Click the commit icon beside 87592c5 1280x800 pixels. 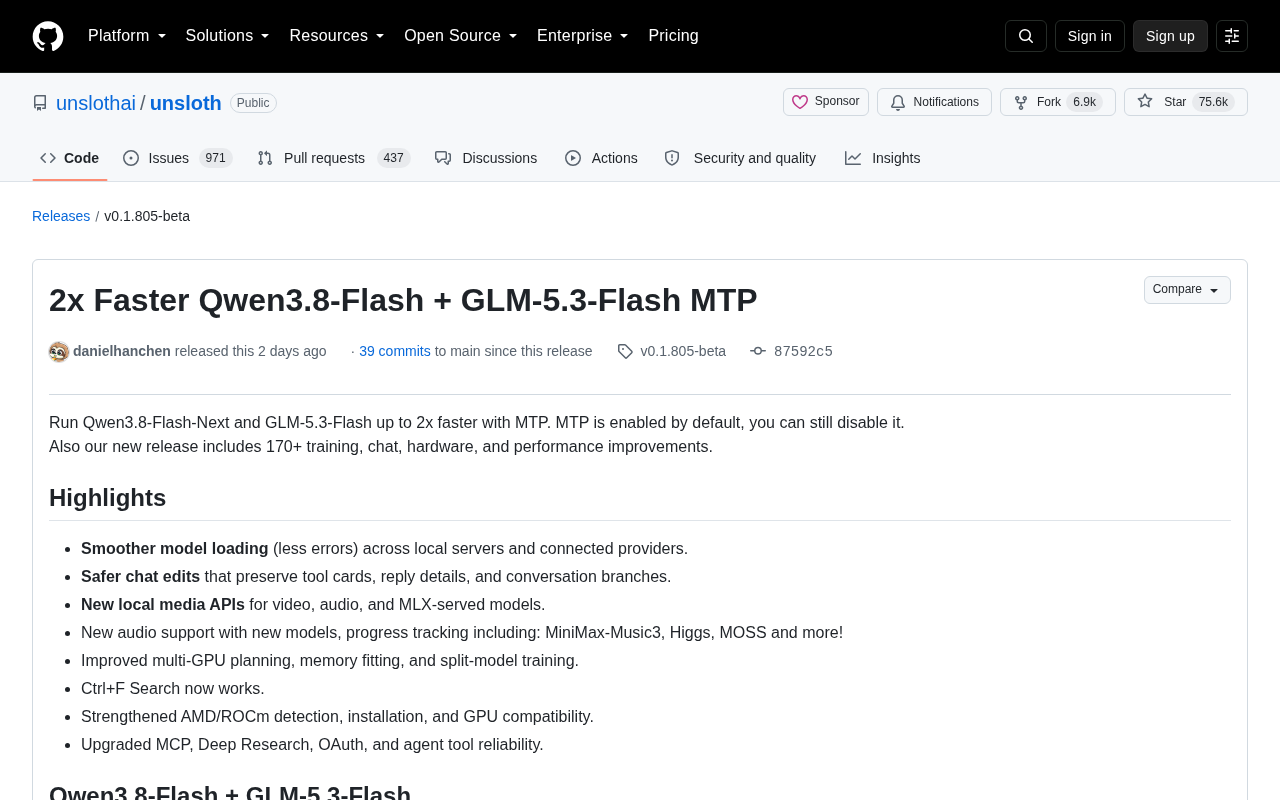click(758, 351)
